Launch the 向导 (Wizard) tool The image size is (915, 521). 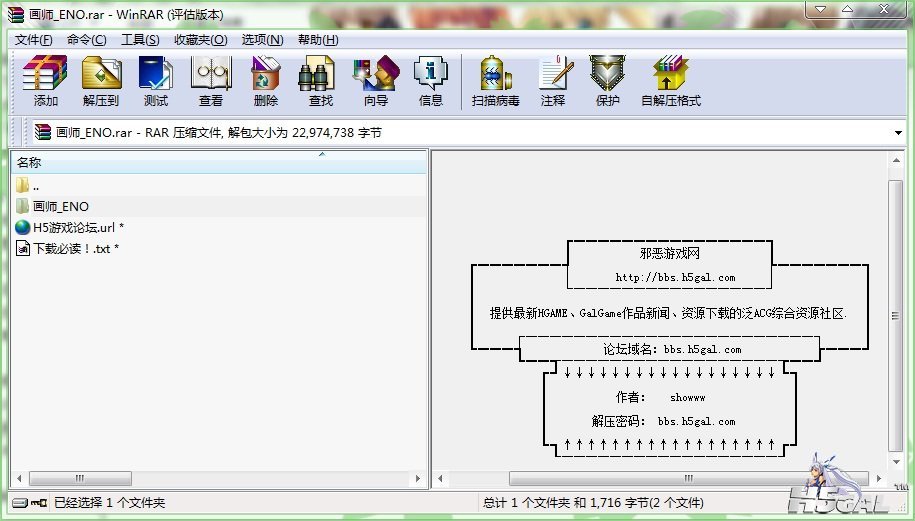[376, 81]
